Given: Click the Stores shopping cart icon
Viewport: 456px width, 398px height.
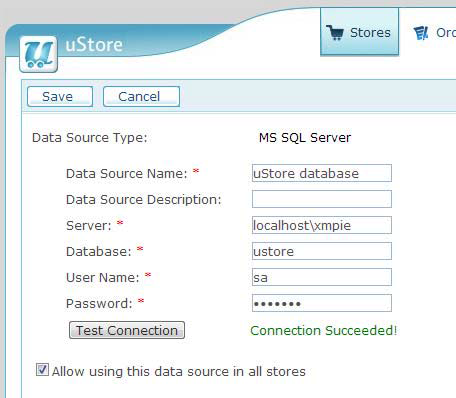Looking at the screenshot, I should 335,33.
